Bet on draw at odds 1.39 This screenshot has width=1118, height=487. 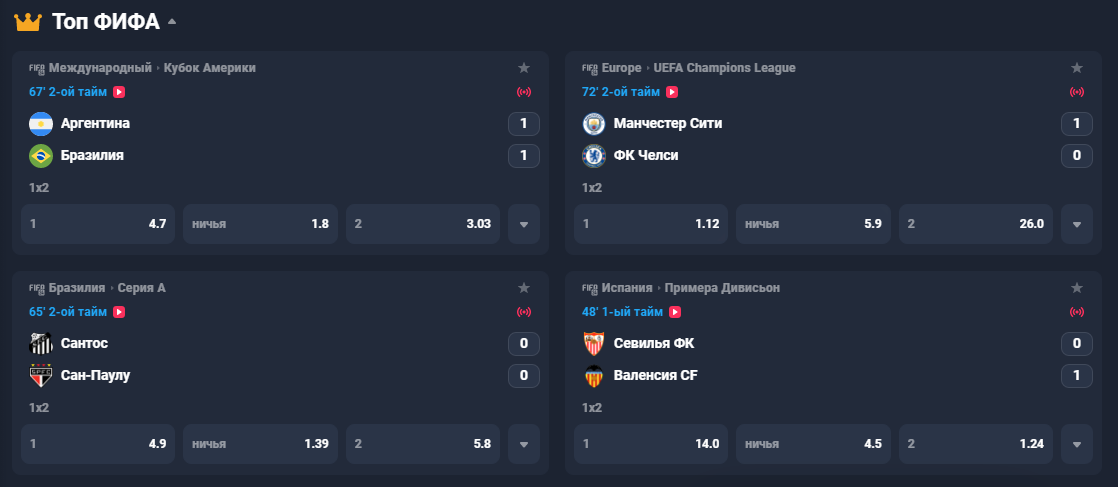pyautogui.click(x=260, y=444)
